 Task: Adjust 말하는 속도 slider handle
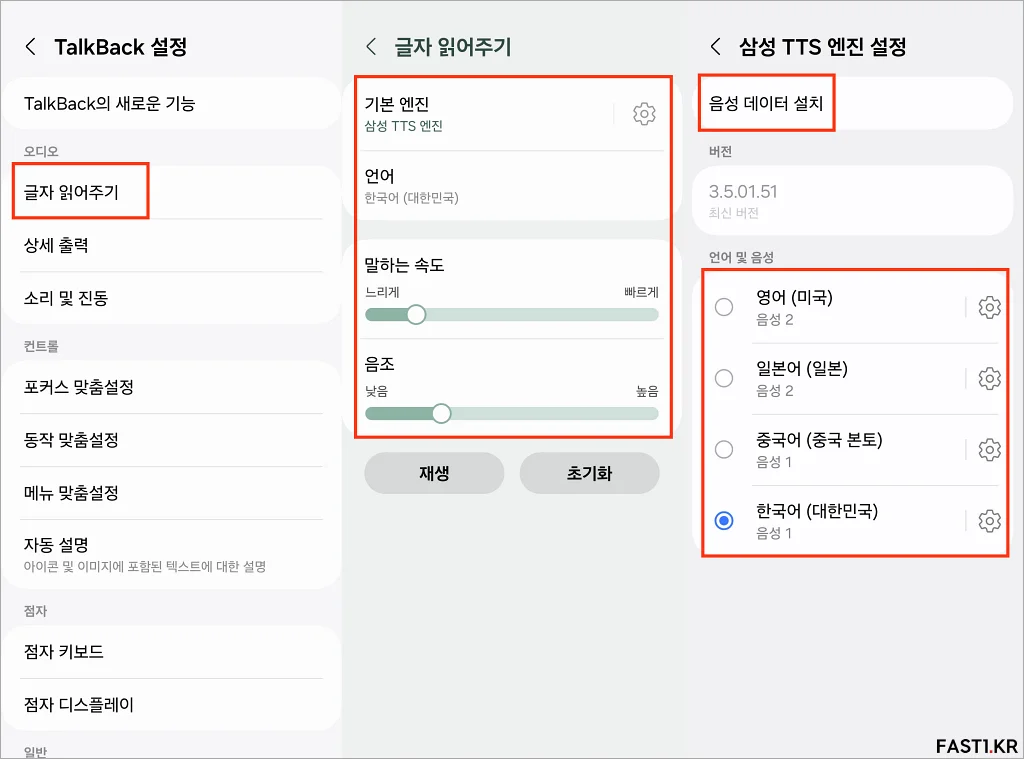click(x=416, y=315)
